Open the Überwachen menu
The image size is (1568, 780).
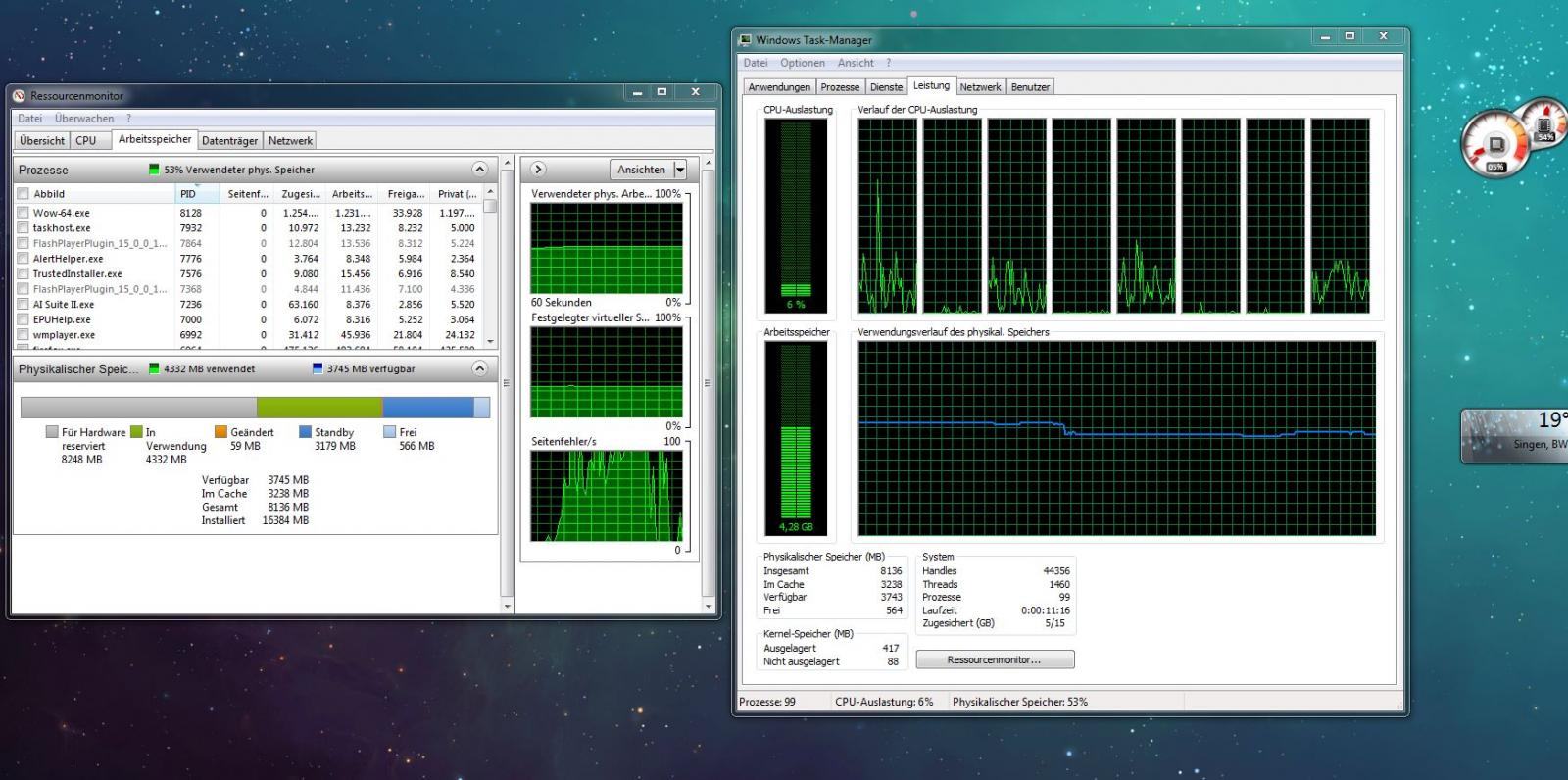coord(84,119)
